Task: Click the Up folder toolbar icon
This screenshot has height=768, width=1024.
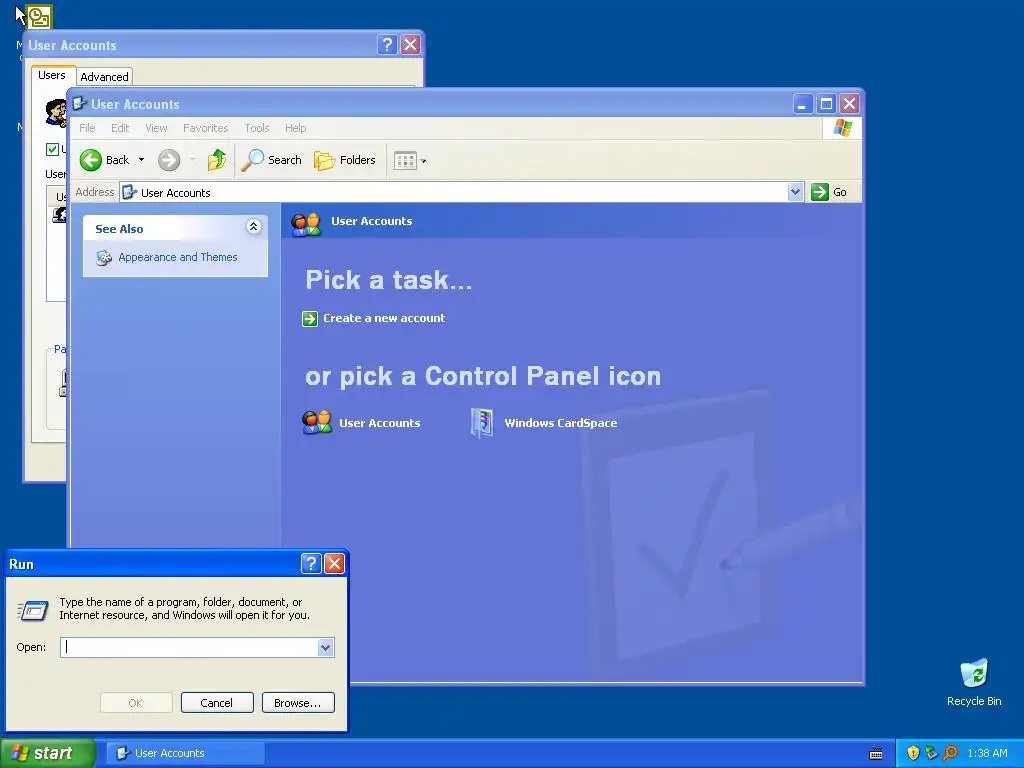Action: click(x=216, y=160)
